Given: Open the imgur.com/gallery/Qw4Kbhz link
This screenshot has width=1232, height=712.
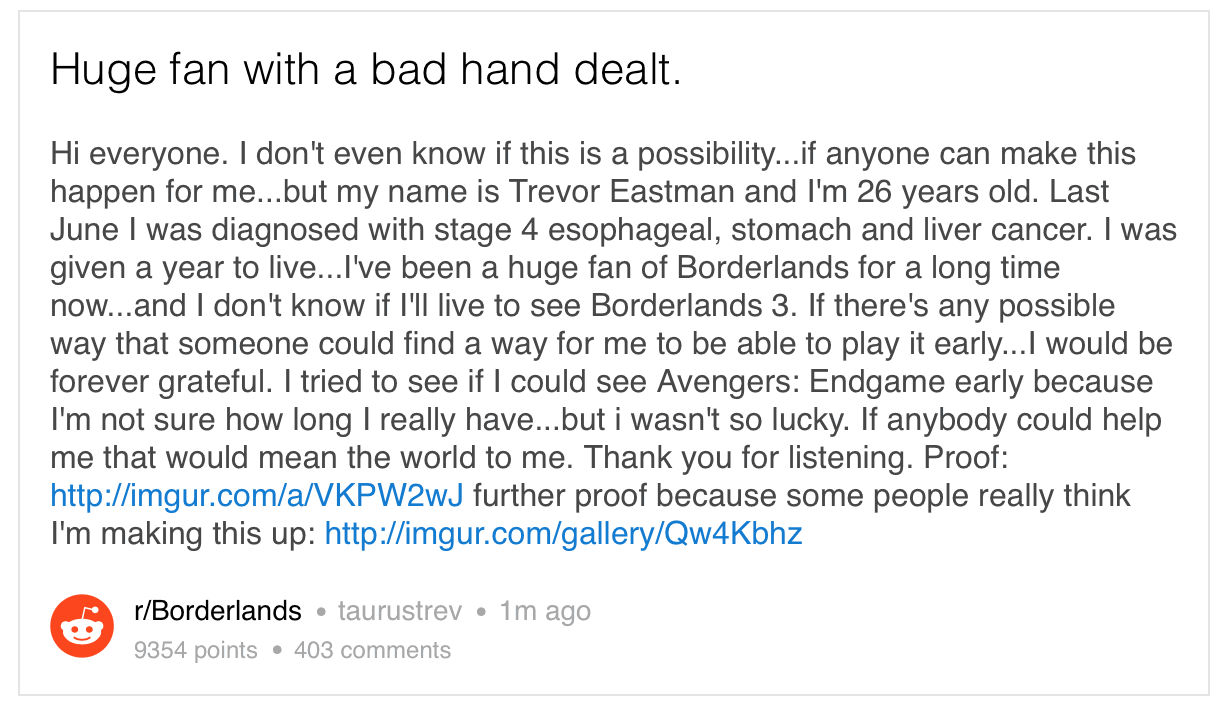Looking at the screenshot, I should 564,534.
